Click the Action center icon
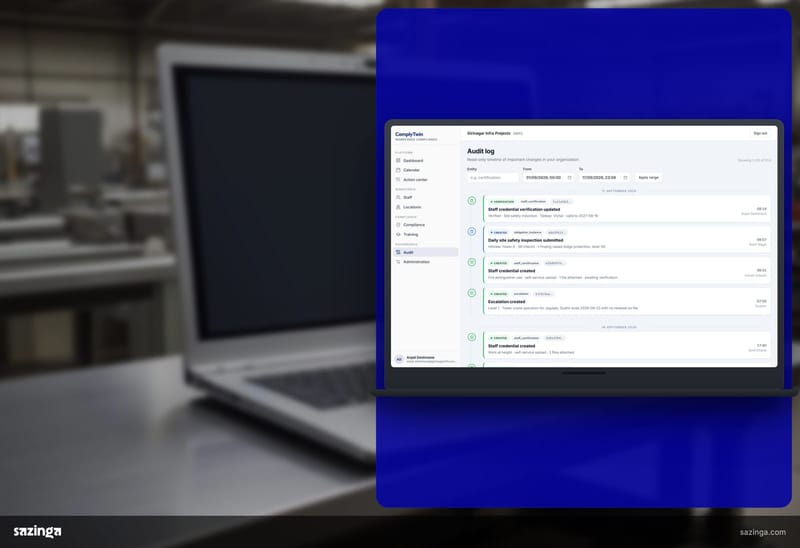The width and height of the screenshot is (800, 548). (x=398, y=180)
